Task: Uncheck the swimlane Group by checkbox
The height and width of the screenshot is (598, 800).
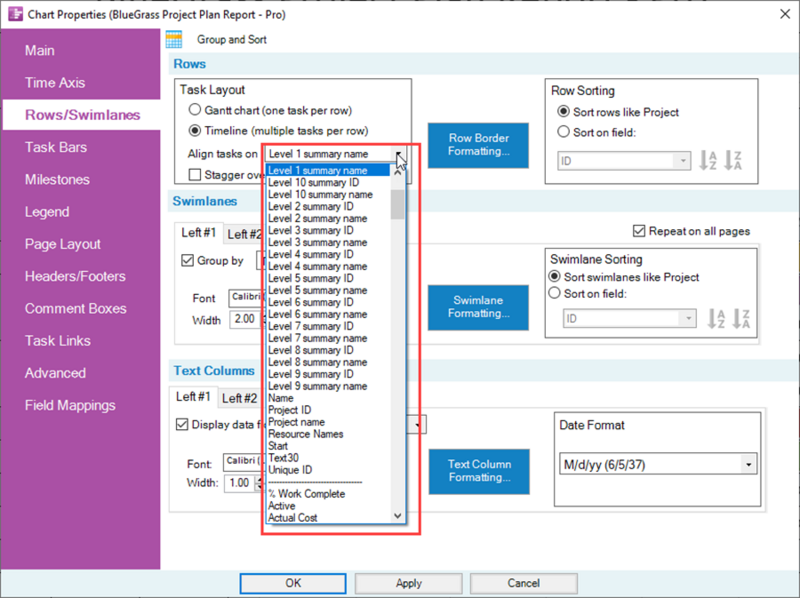Action: (187, 261)
